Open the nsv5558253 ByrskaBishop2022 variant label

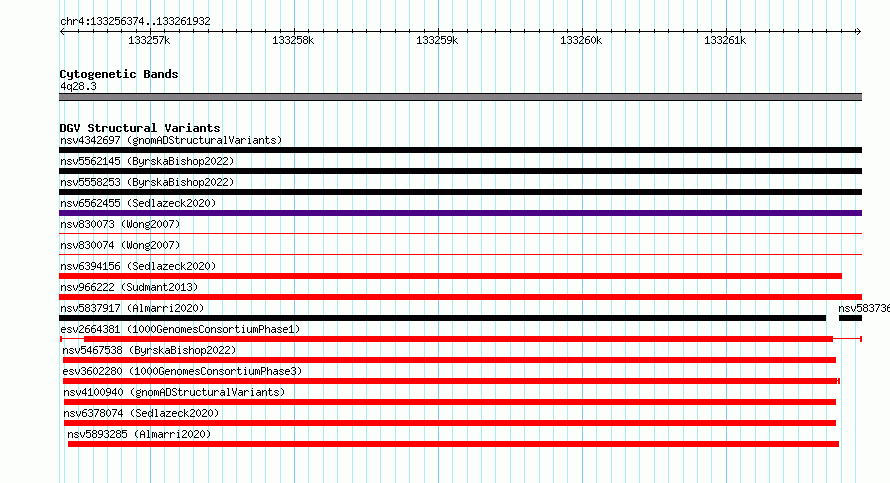tap(147, 182)
